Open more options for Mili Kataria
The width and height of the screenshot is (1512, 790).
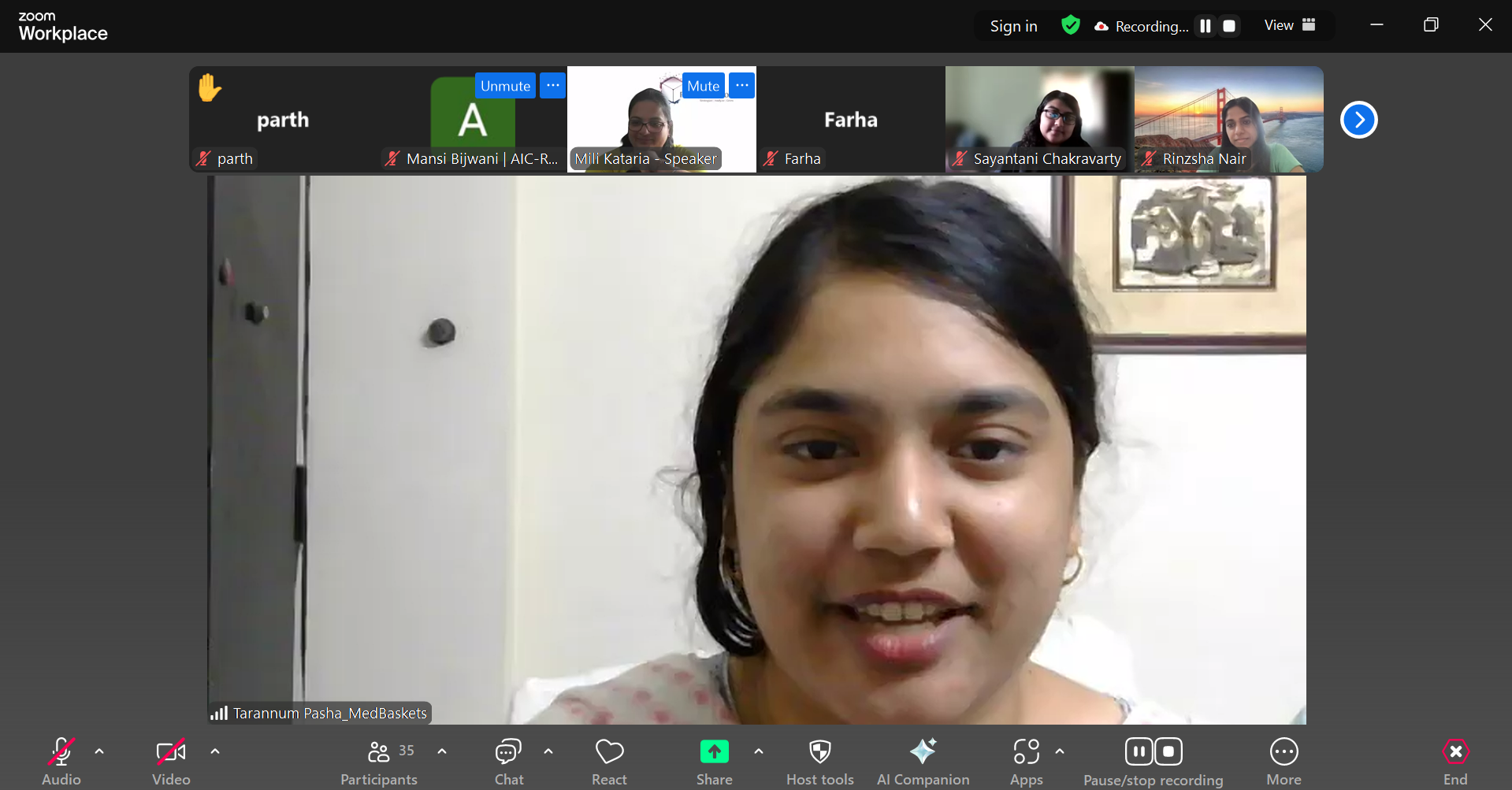pyautogui.click(x=741, y=85)
